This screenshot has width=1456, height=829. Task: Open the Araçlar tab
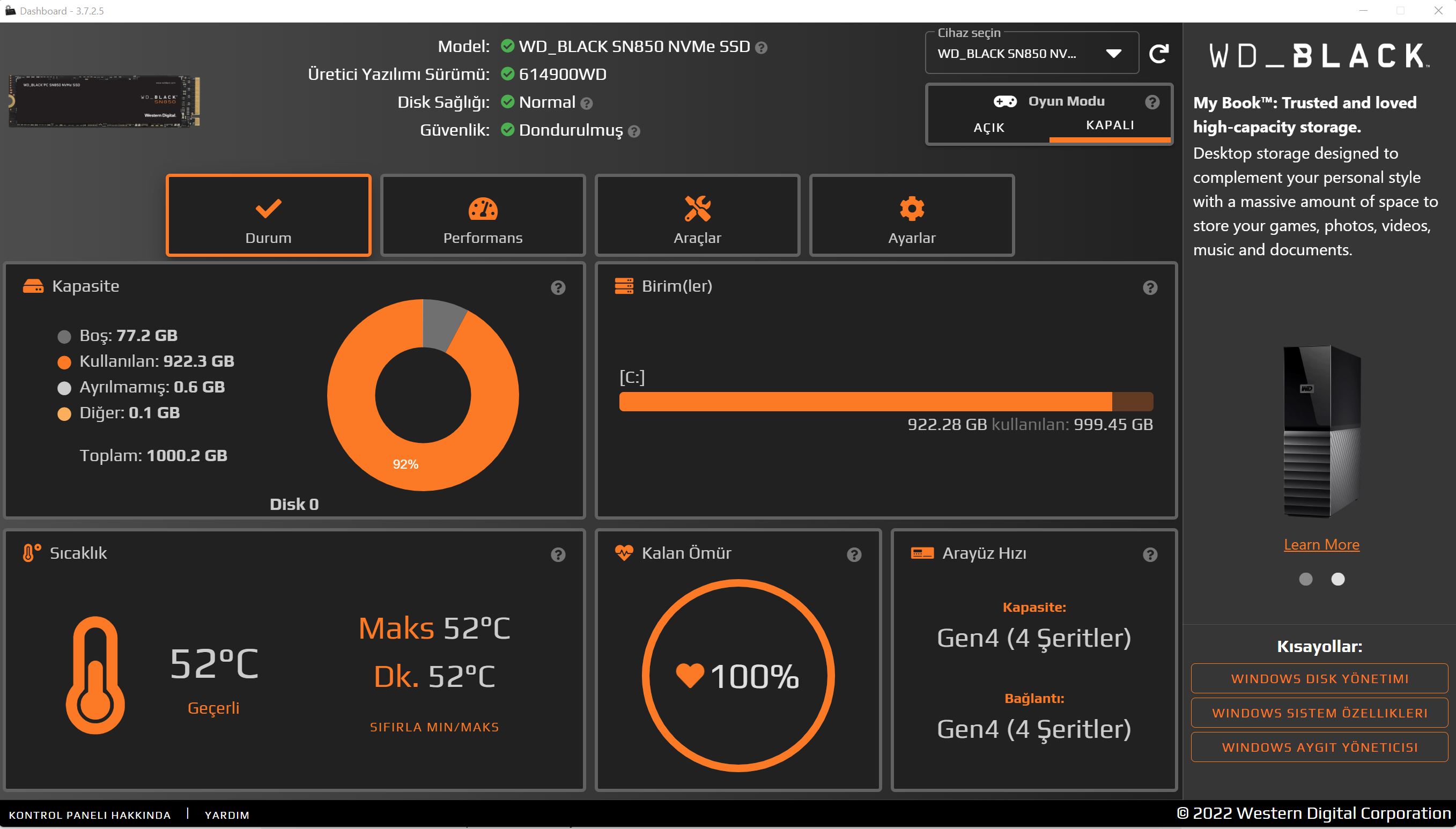[697, 216]
